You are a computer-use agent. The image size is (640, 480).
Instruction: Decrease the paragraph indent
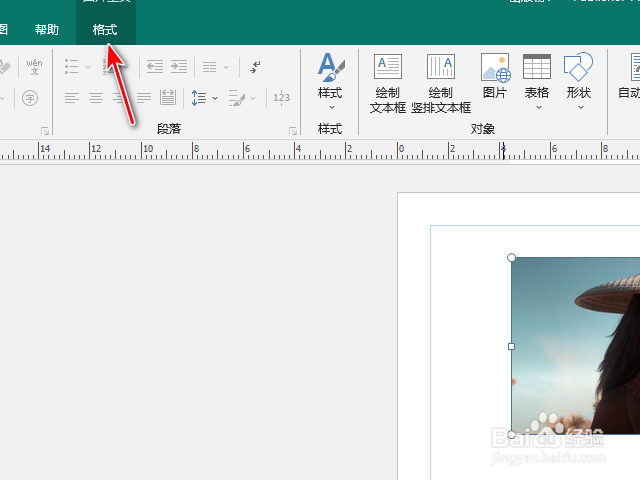[x=155, y=67]
